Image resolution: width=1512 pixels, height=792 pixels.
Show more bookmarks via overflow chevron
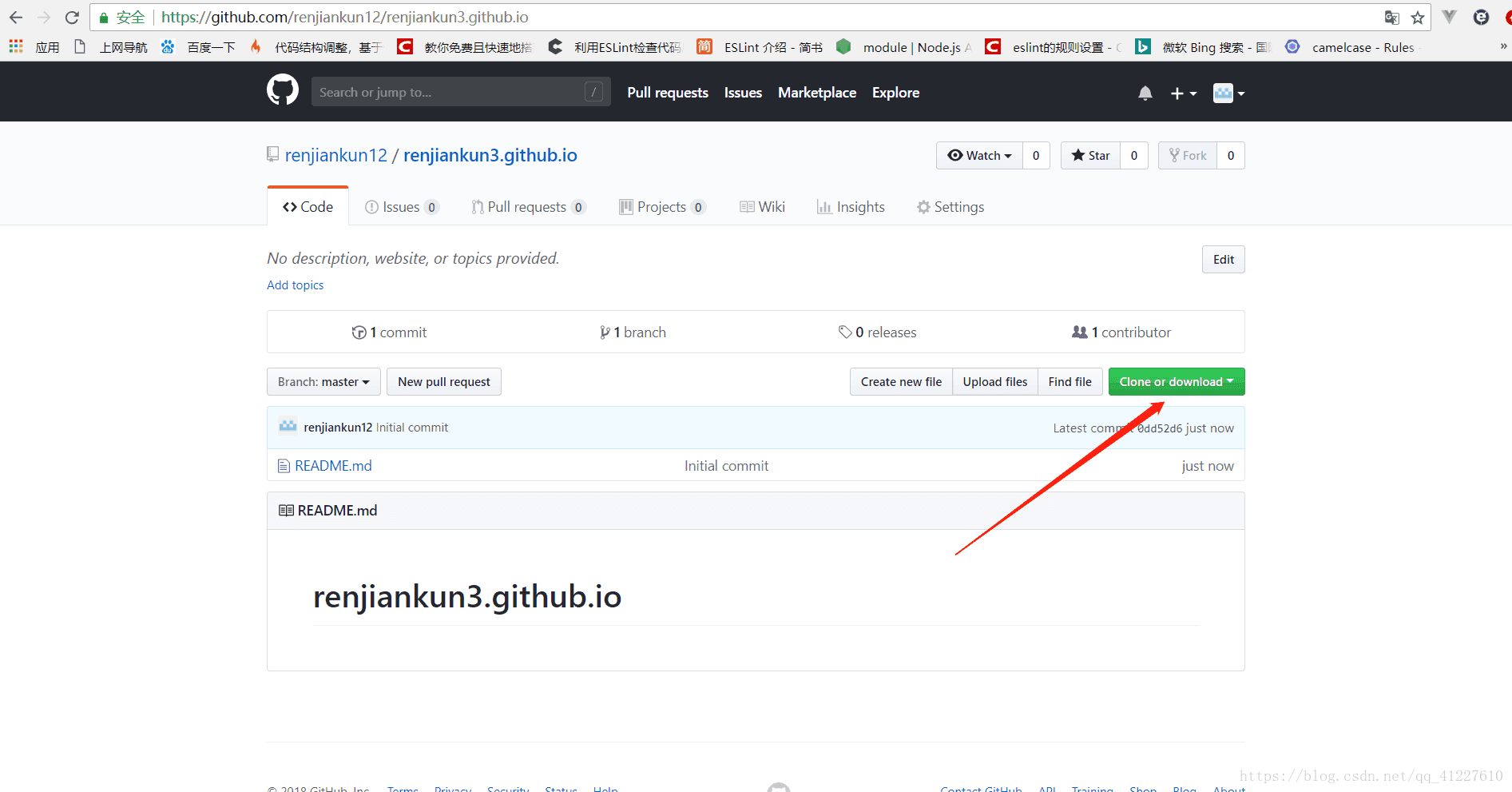coord(1503,46)
